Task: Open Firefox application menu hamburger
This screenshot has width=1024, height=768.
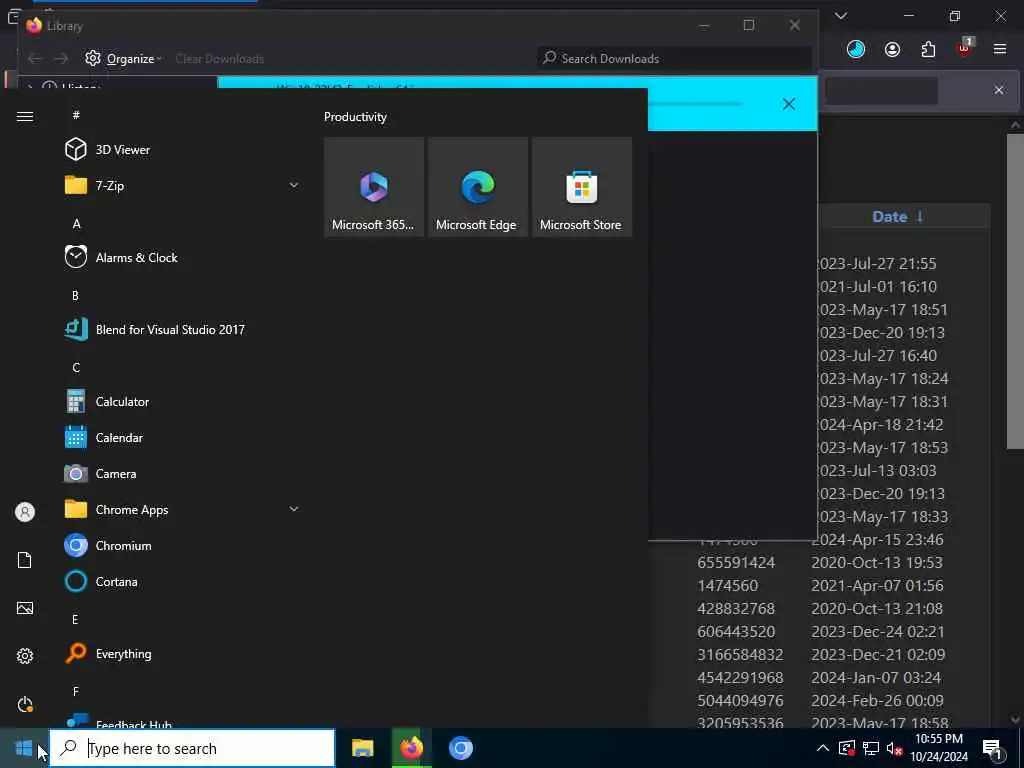Action: [1000, 49]
